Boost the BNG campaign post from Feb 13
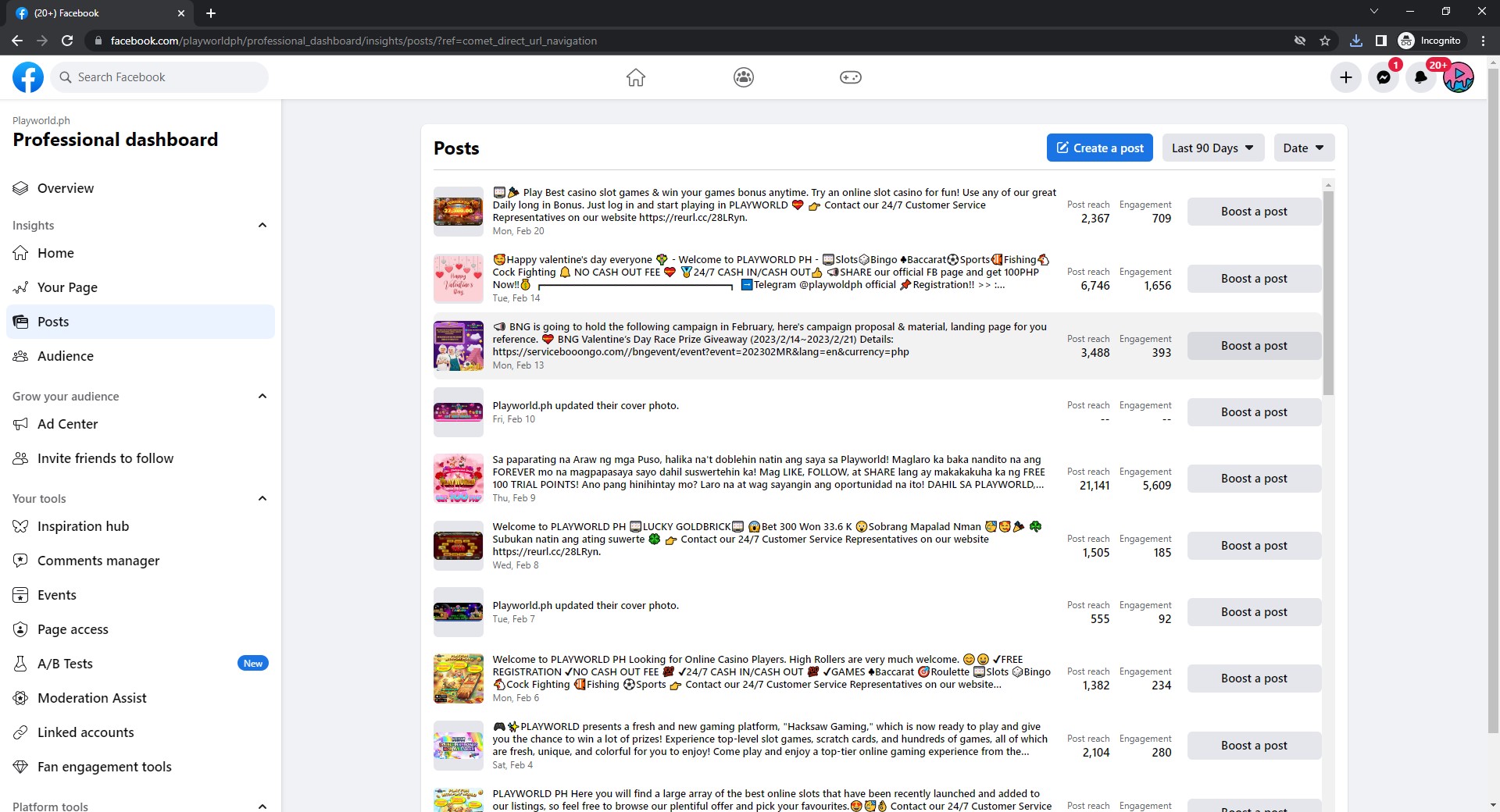This screenshot has height=812, width=1500. [x=1254, y=346]
